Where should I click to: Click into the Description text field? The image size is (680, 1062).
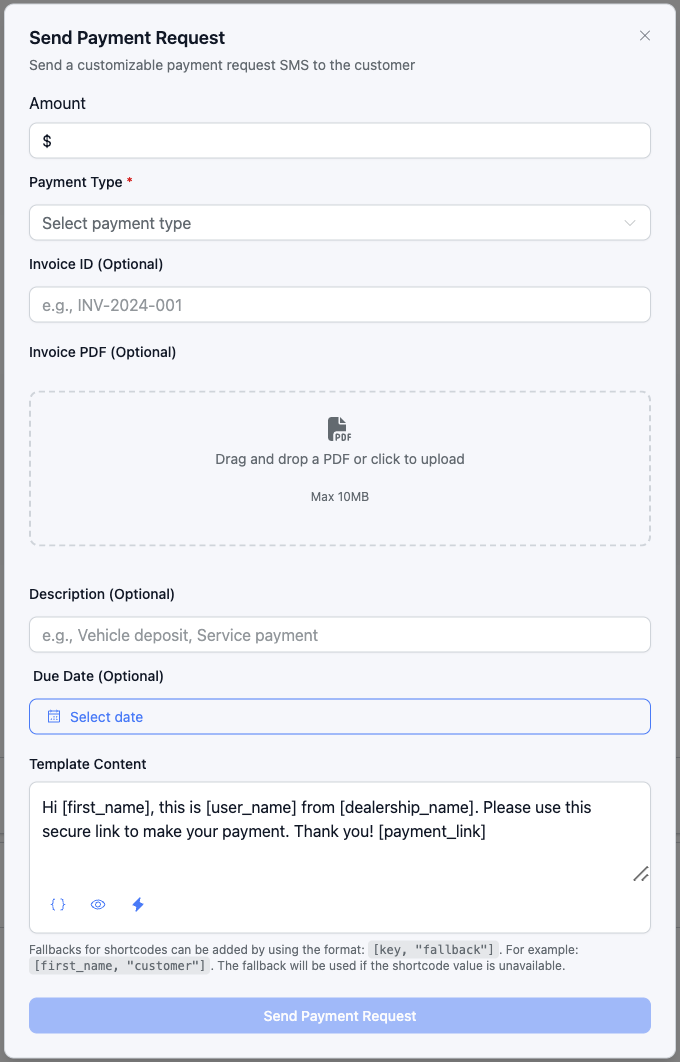(x=340, y=635)
